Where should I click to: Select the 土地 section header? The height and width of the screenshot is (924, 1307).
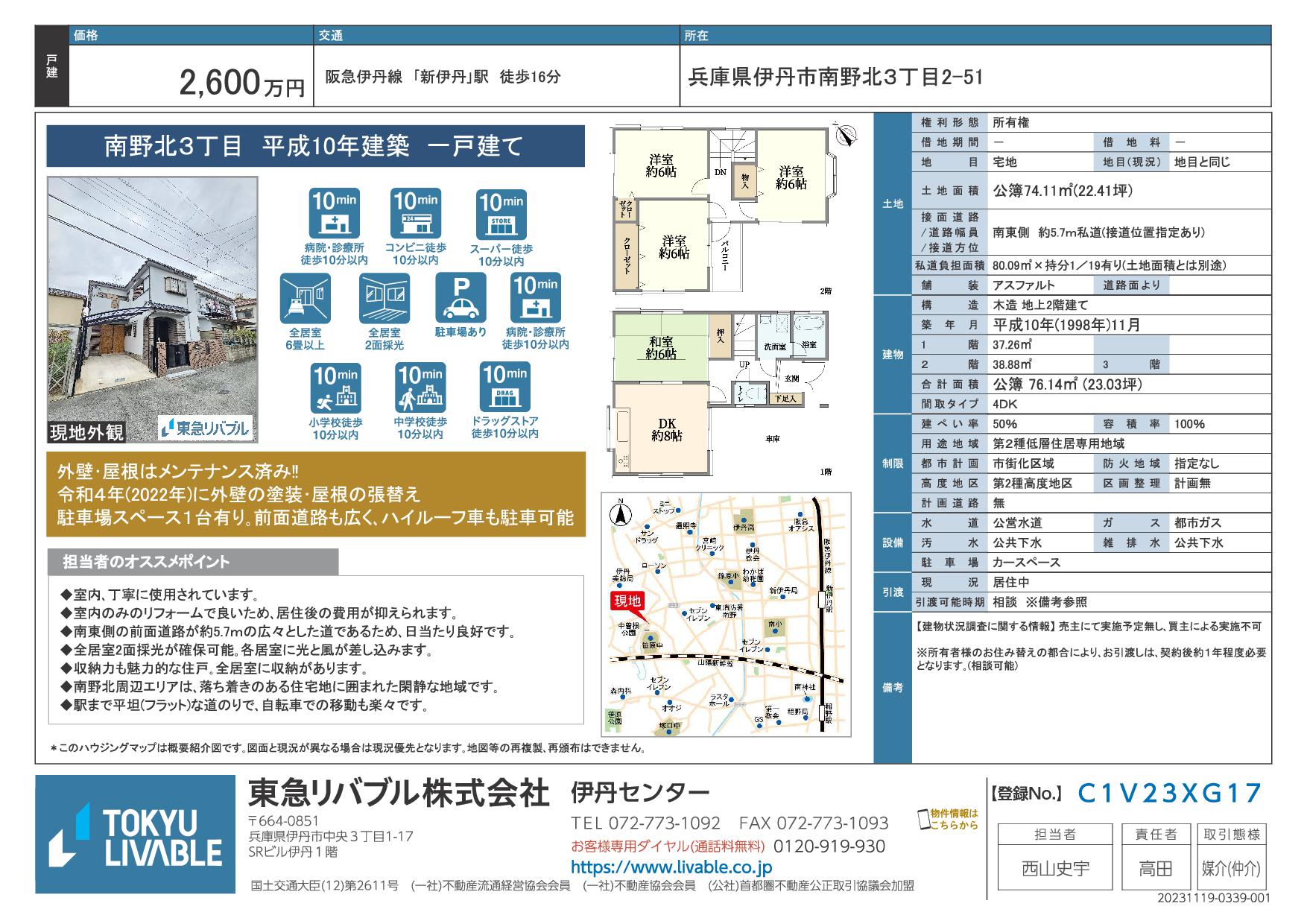click(x=892, y=203)
